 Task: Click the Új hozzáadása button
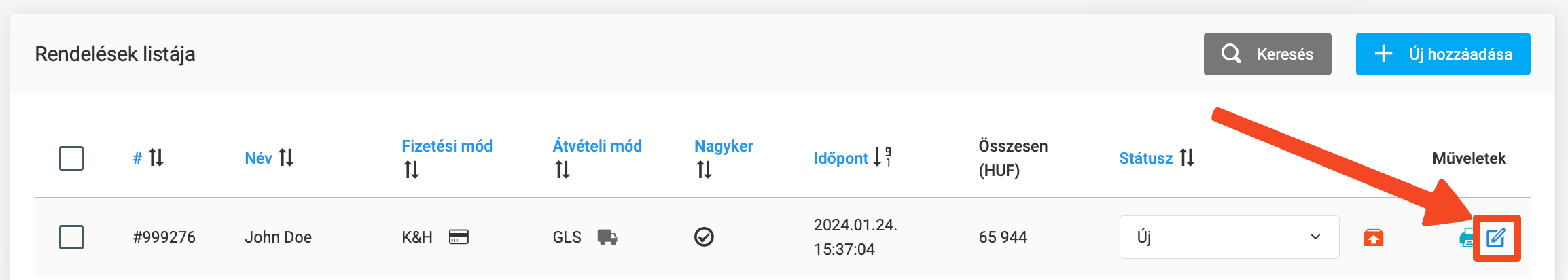(x=1442, y=54)
